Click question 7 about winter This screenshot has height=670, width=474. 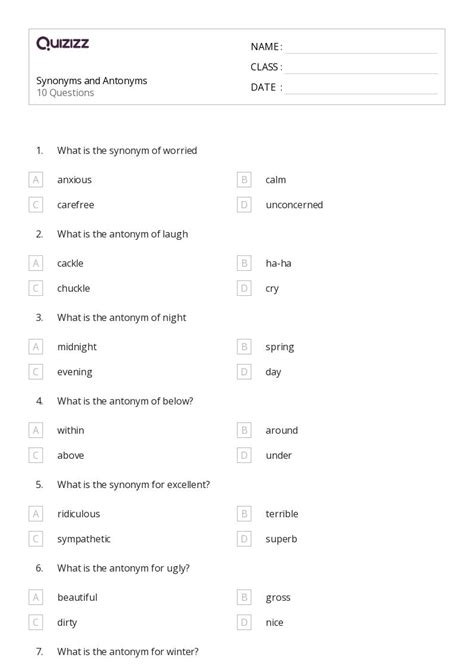(128, 652)
